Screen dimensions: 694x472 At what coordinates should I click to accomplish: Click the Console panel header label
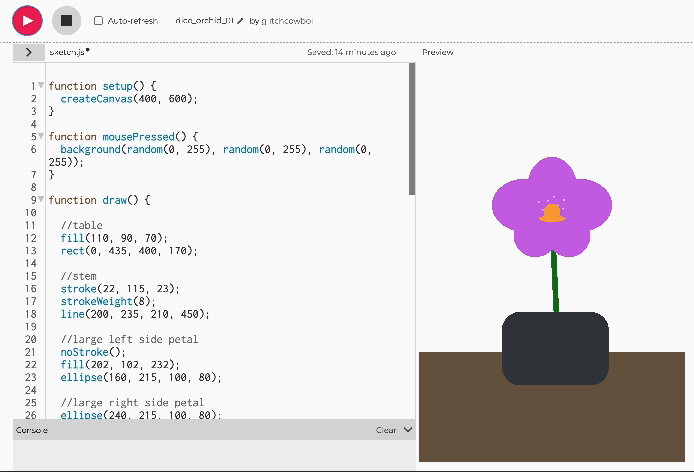click(32, 430)
